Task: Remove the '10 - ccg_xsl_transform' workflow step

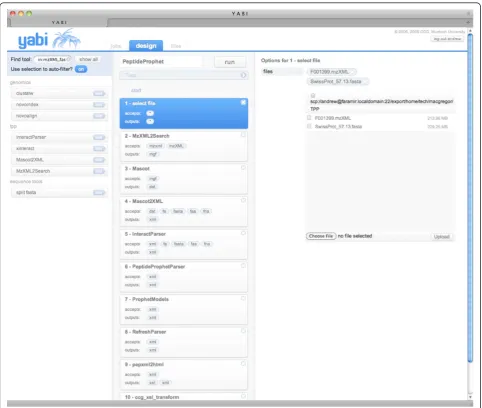Action: (243, 396)
